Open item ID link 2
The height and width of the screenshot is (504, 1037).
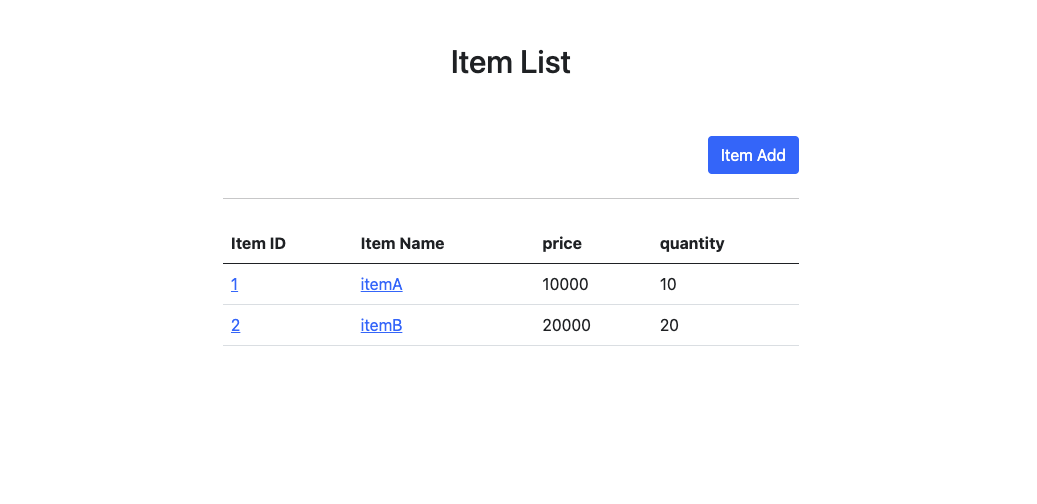235,325
